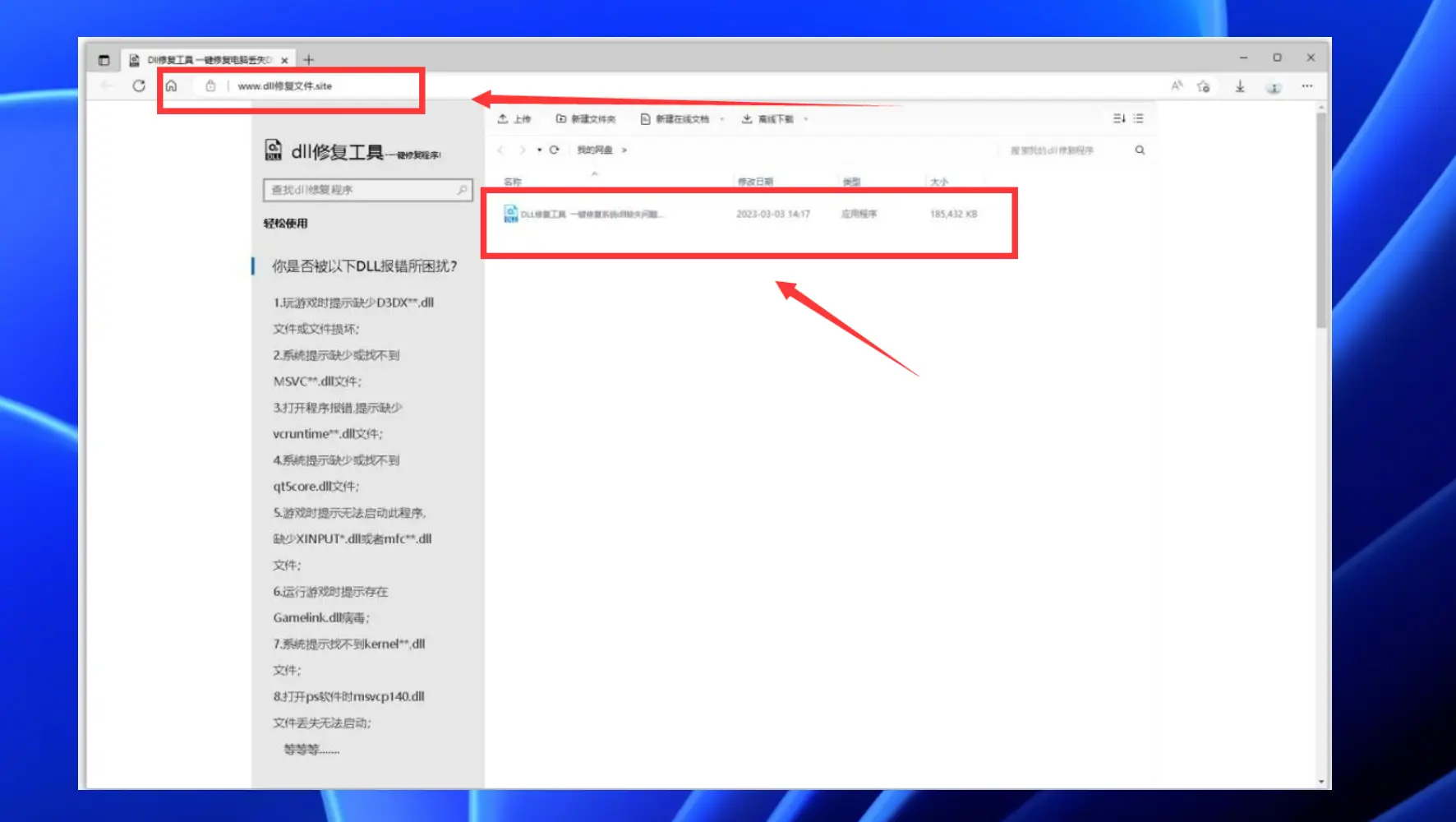The height and width of the screenshot is (822, 1456).
Task: Close the Dll修复工具 browser tab
Action: pos(284,60)
